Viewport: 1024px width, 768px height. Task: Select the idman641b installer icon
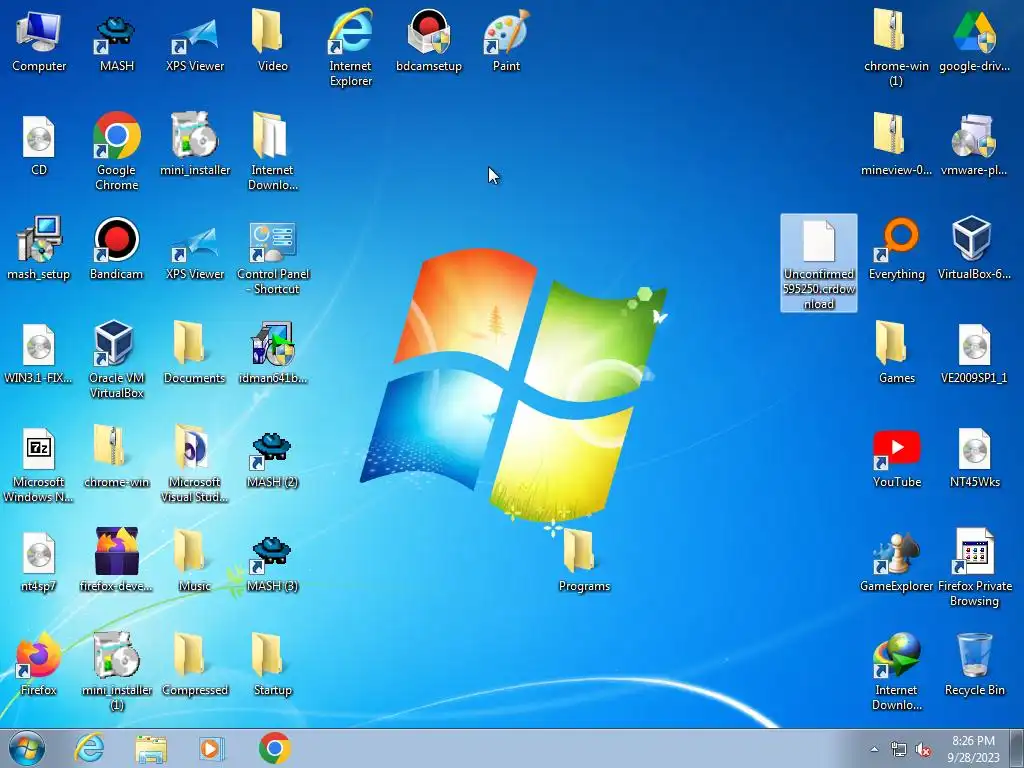272,353
